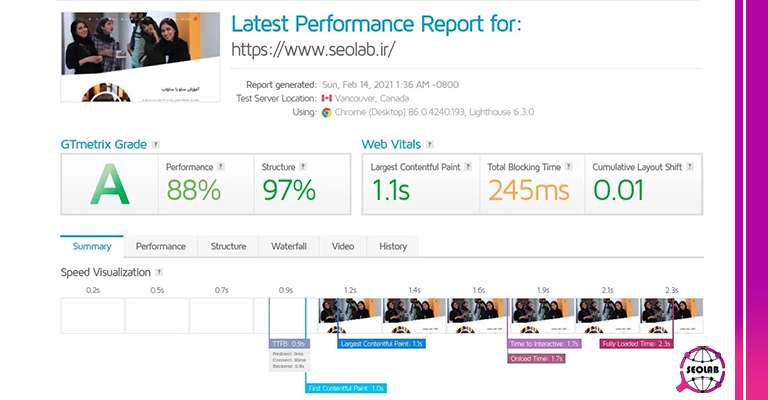The height and width of the screenshot is (400, 768).
Task: Click the Web Vitals heading
Action: 391,144
